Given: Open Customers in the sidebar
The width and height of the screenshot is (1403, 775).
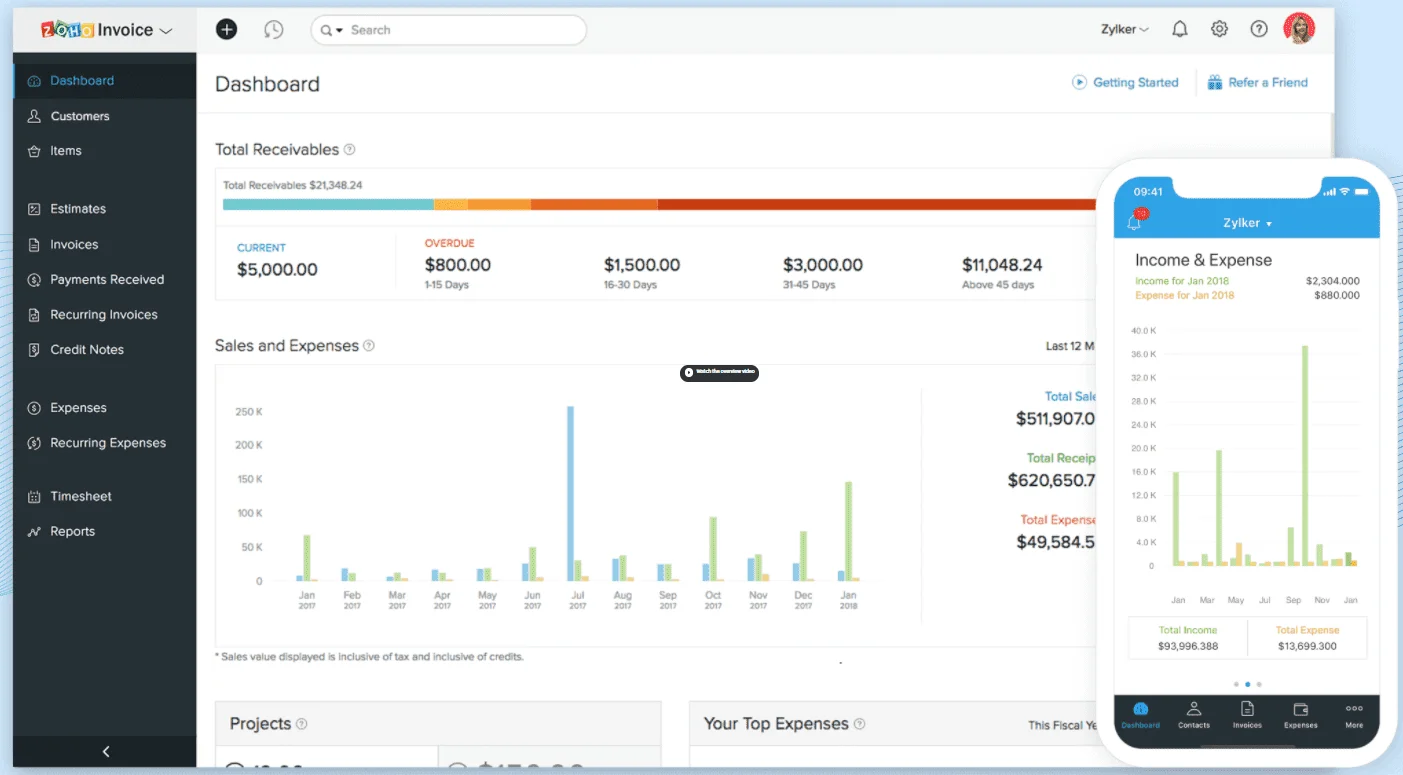Looking at the screenshot, I should click(x=104, y=116).
